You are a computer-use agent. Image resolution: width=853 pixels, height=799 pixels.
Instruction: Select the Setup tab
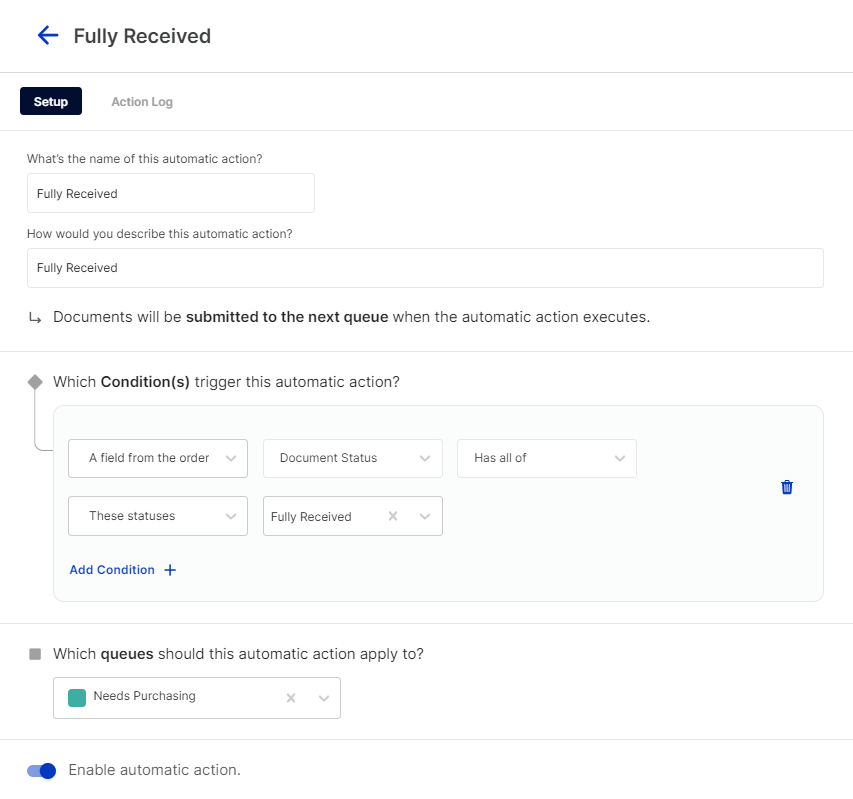pyautogui.click(x=51, y=102)
